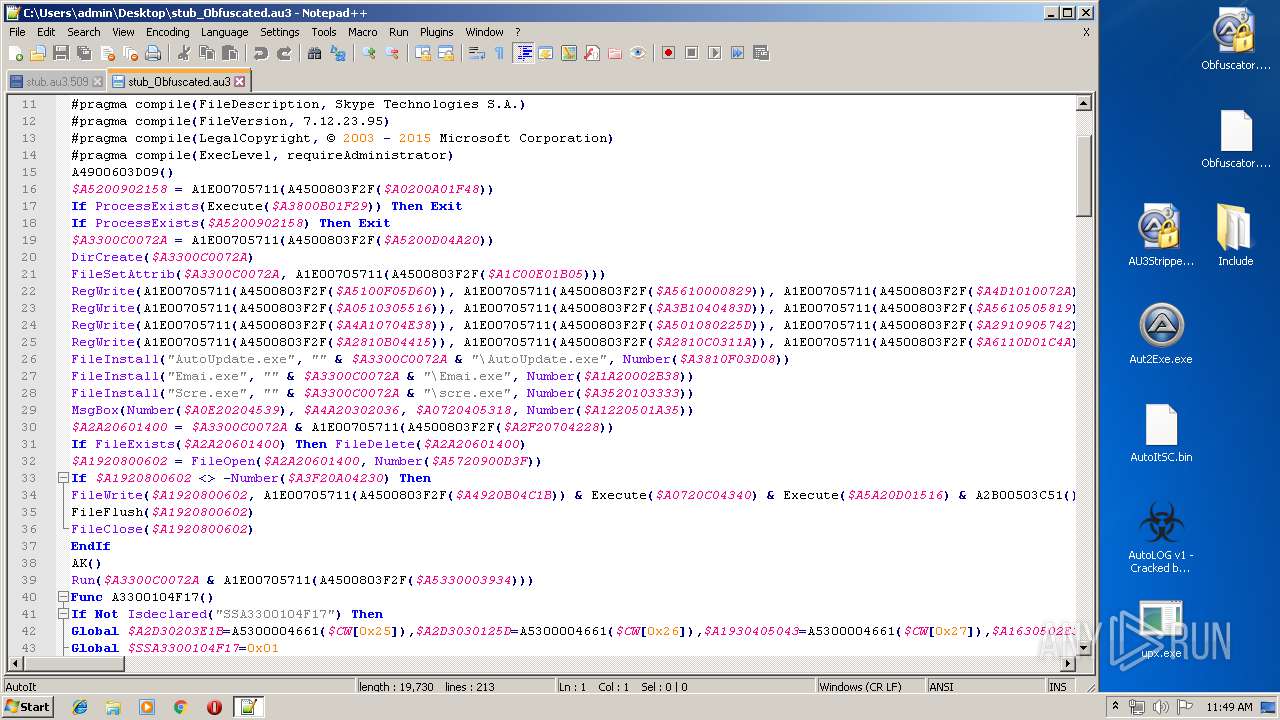Open the Encoding menu

tap(167, 32)
